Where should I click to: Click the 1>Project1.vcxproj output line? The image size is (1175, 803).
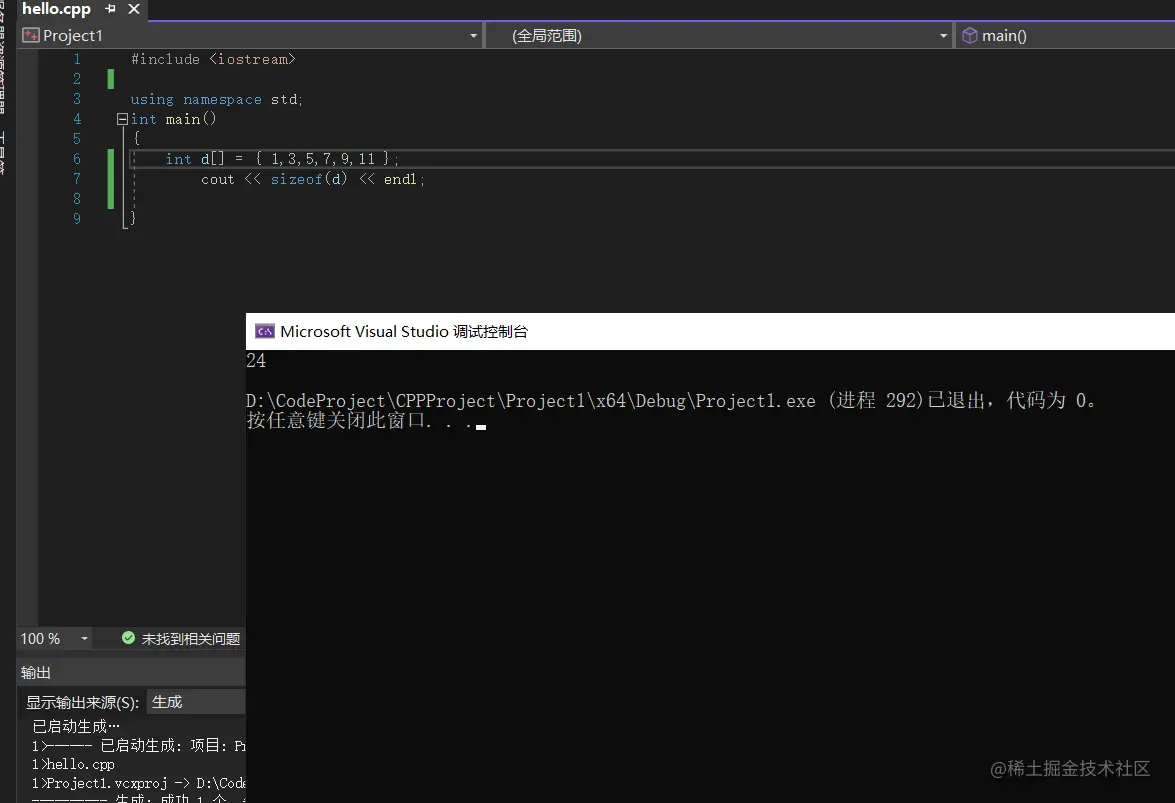(x=139, y=784)
